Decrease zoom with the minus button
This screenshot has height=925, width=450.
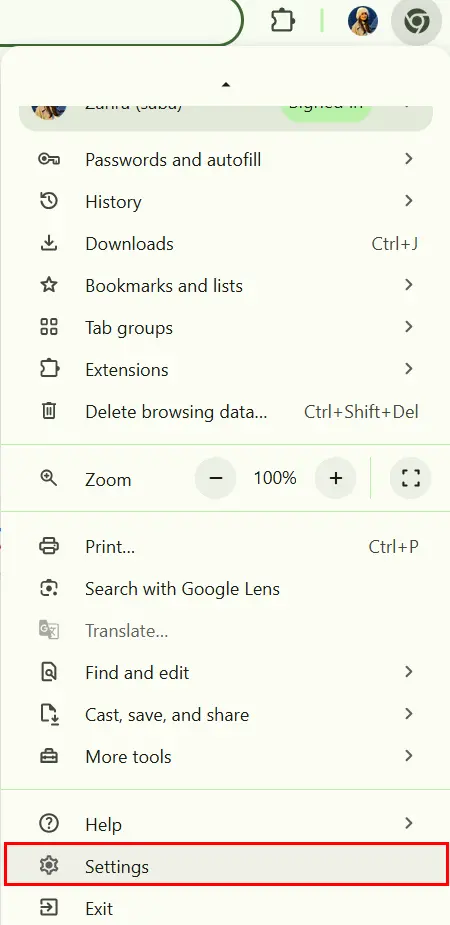click(215, 478)
